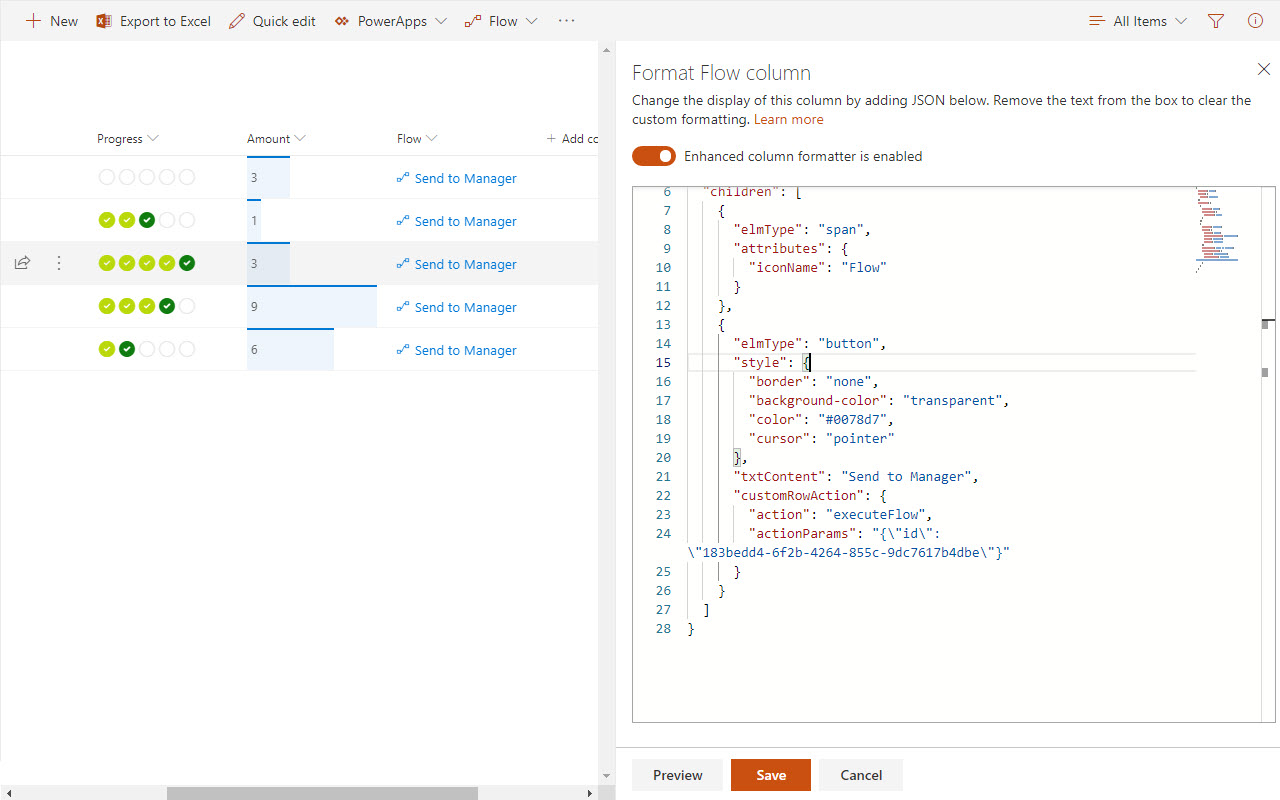1280x800 pixels.
Task: Cancel the column formatting changes
Action: pos(861,775)
